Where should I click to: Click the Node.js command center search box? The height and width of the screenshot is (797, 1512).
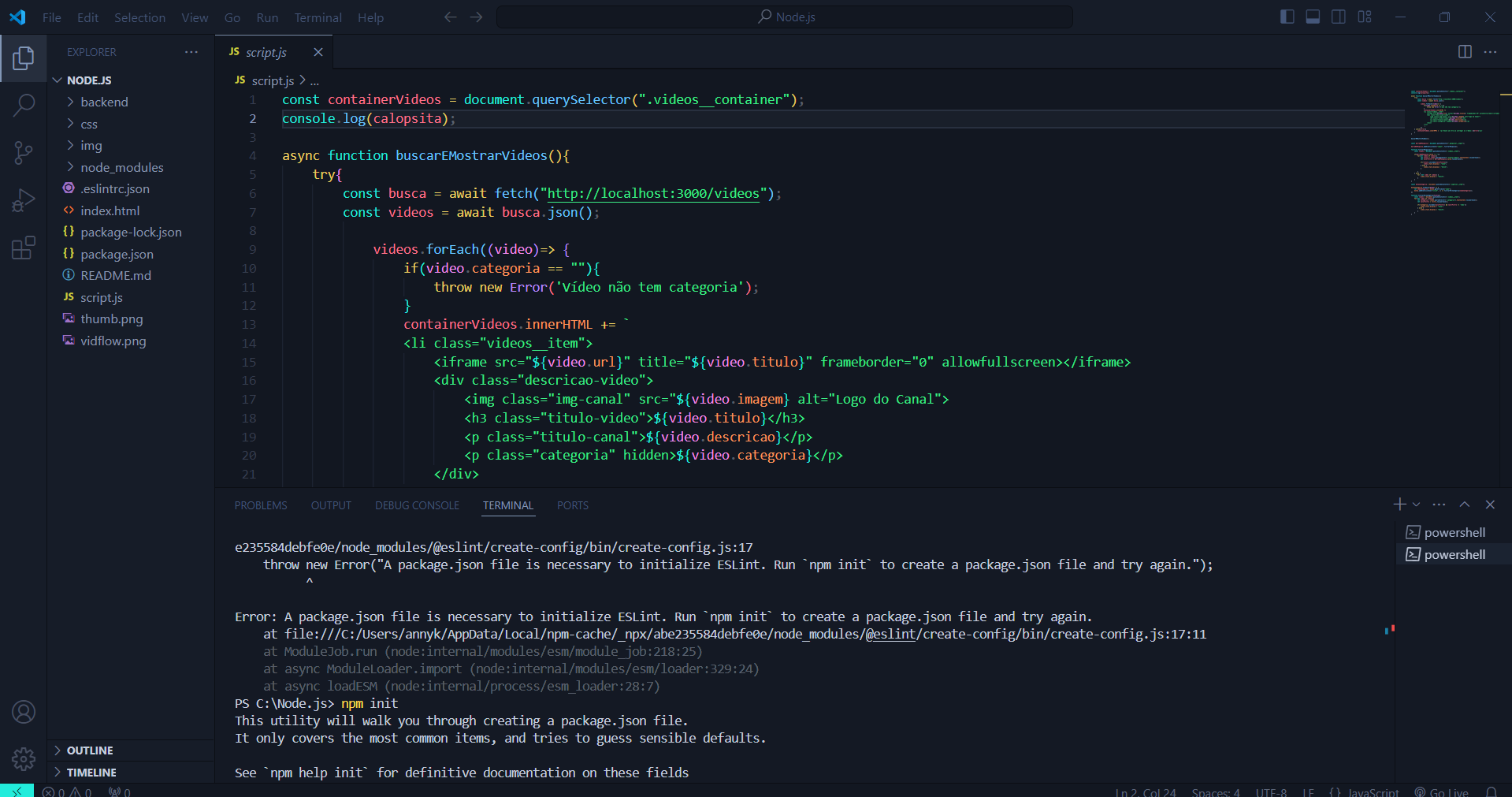785,17
